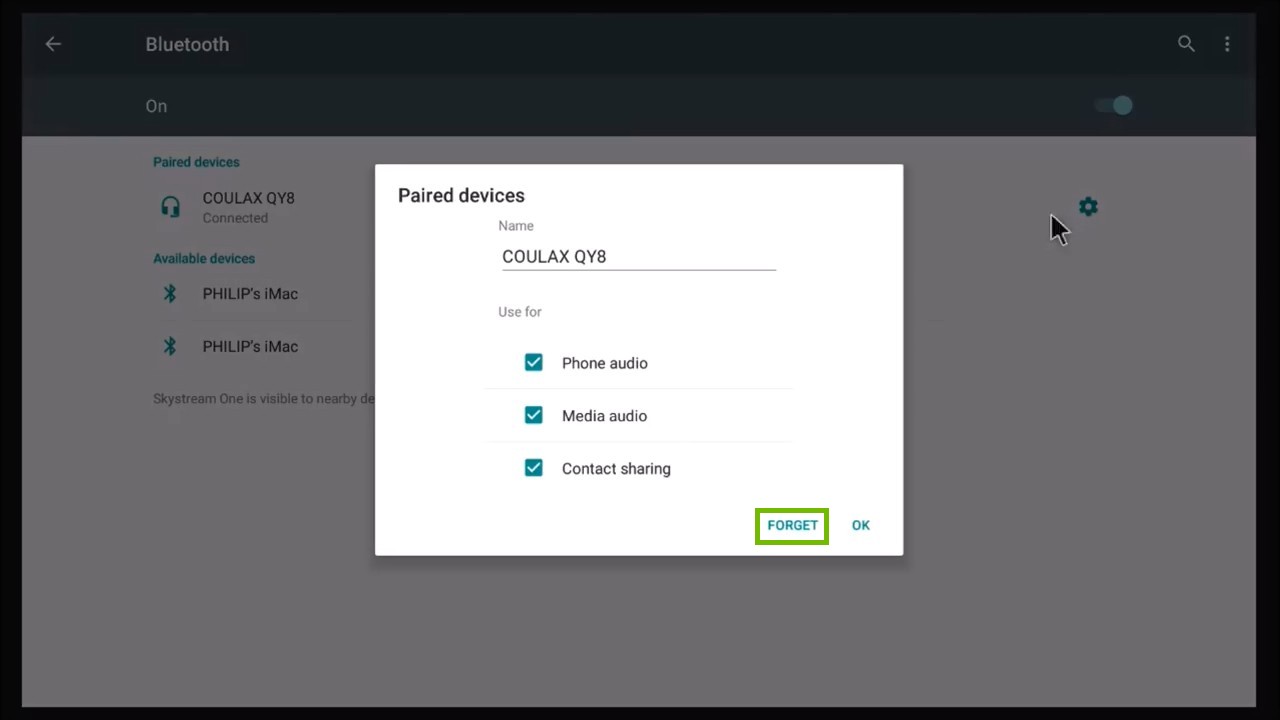The height and width of the screenshot is (720, 1280).
Task: Click the Bluetooth title in the header
Action: (187, 44)
